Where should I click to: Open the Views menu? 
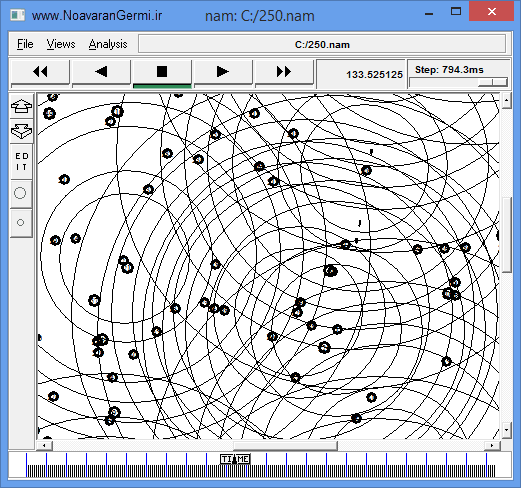click(x=61, y=44)
